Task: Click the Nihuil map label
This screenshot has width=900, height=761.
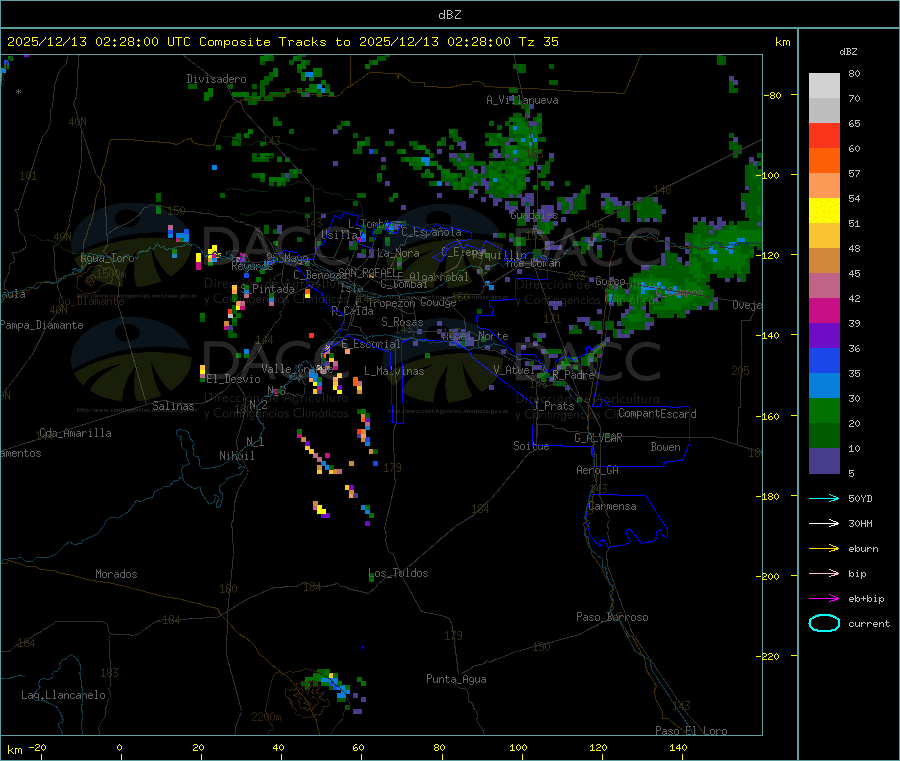Action: coord(236,456)
